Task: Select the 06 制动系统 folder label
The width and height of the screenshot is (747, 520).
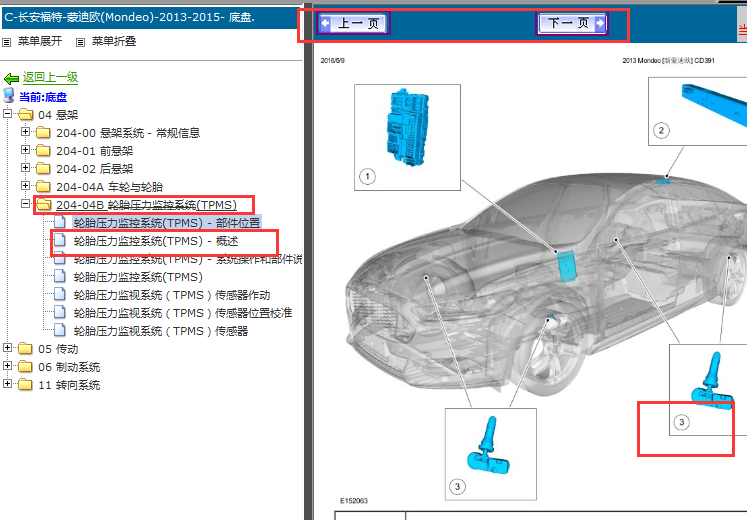Action: (69, 367)
